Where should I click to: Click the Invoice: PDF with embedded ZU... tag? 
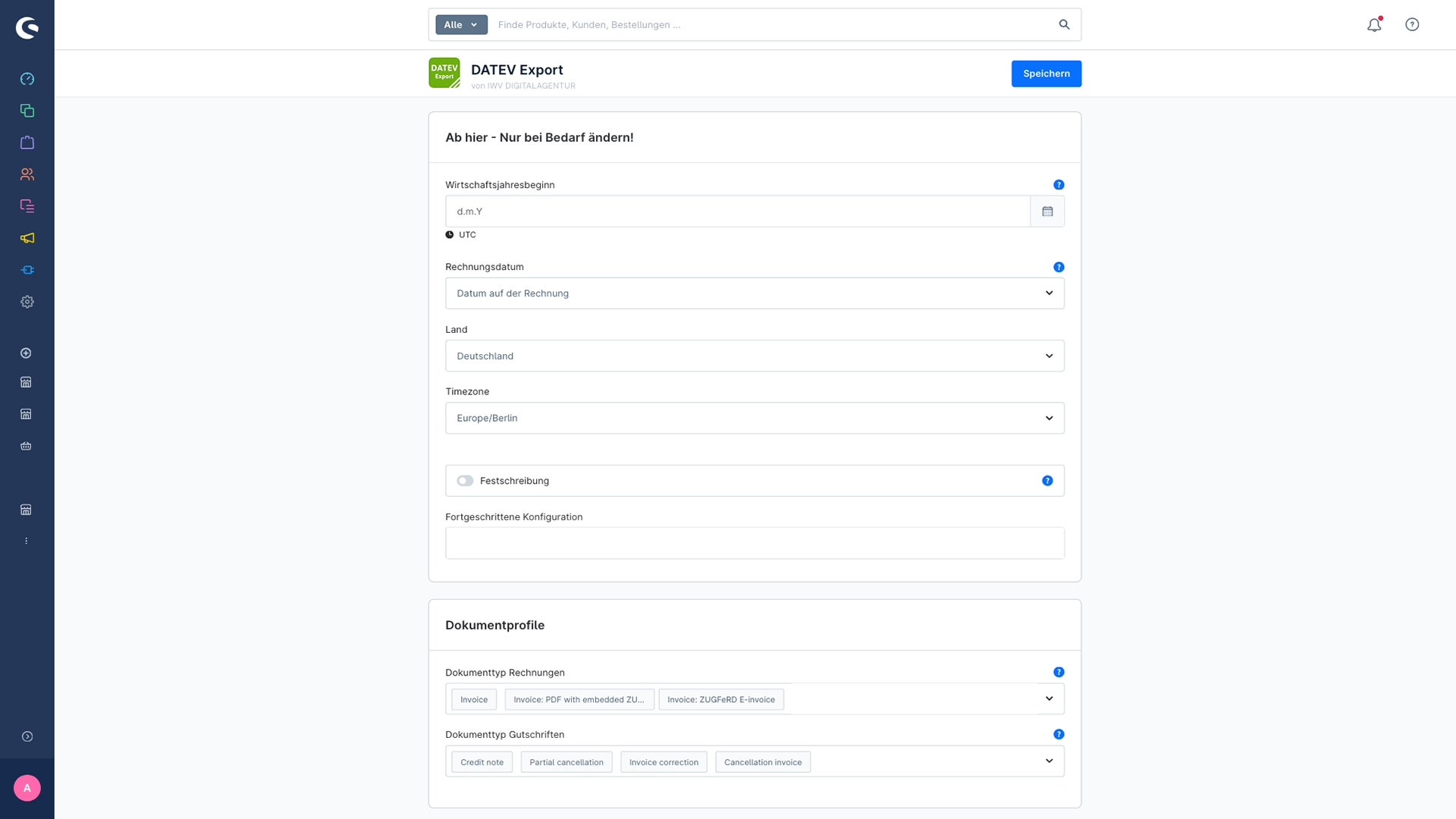(579, 700)
